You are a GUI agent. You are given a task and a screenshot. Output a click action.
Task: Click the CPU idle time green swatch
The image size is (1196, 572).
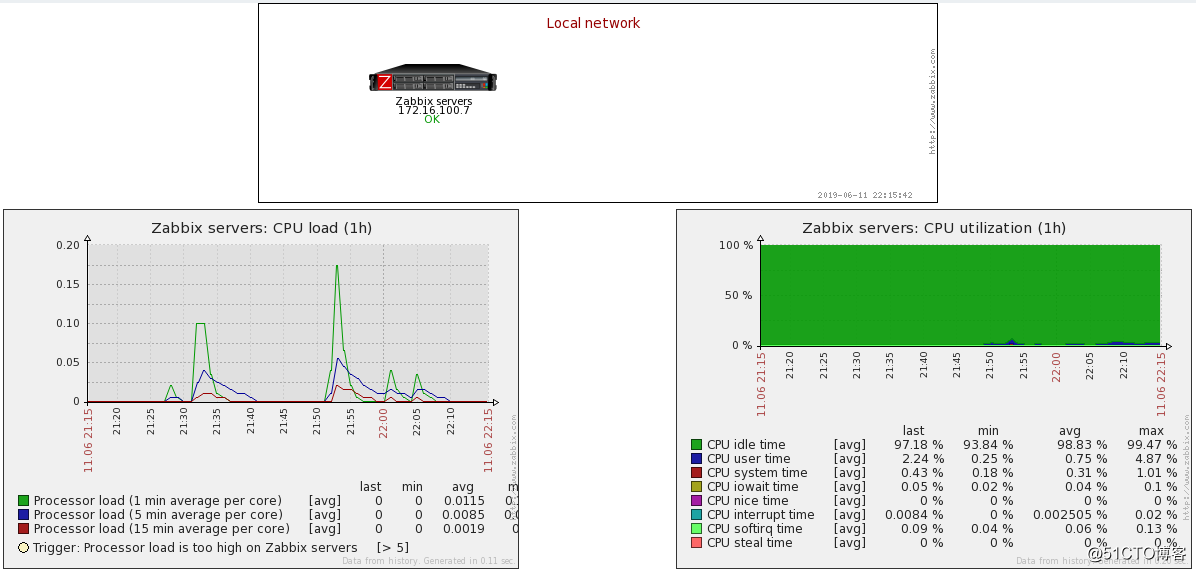click(696, 445)
